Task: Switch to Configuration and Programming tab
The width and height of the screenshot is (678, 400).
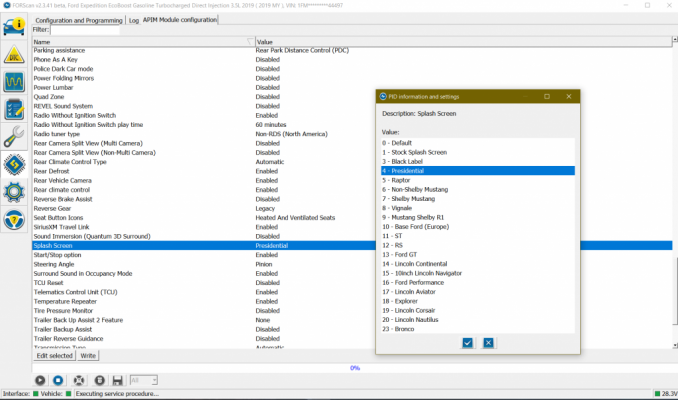Action: [x=79, y=20]
